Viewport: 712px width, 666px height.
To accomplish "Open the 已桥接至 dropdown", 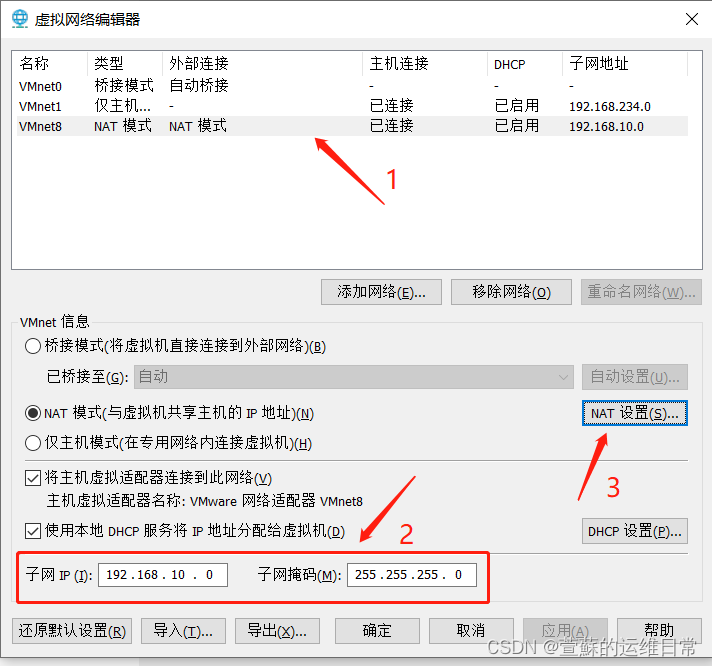I will pyautogui.click(x=353, y=377).
